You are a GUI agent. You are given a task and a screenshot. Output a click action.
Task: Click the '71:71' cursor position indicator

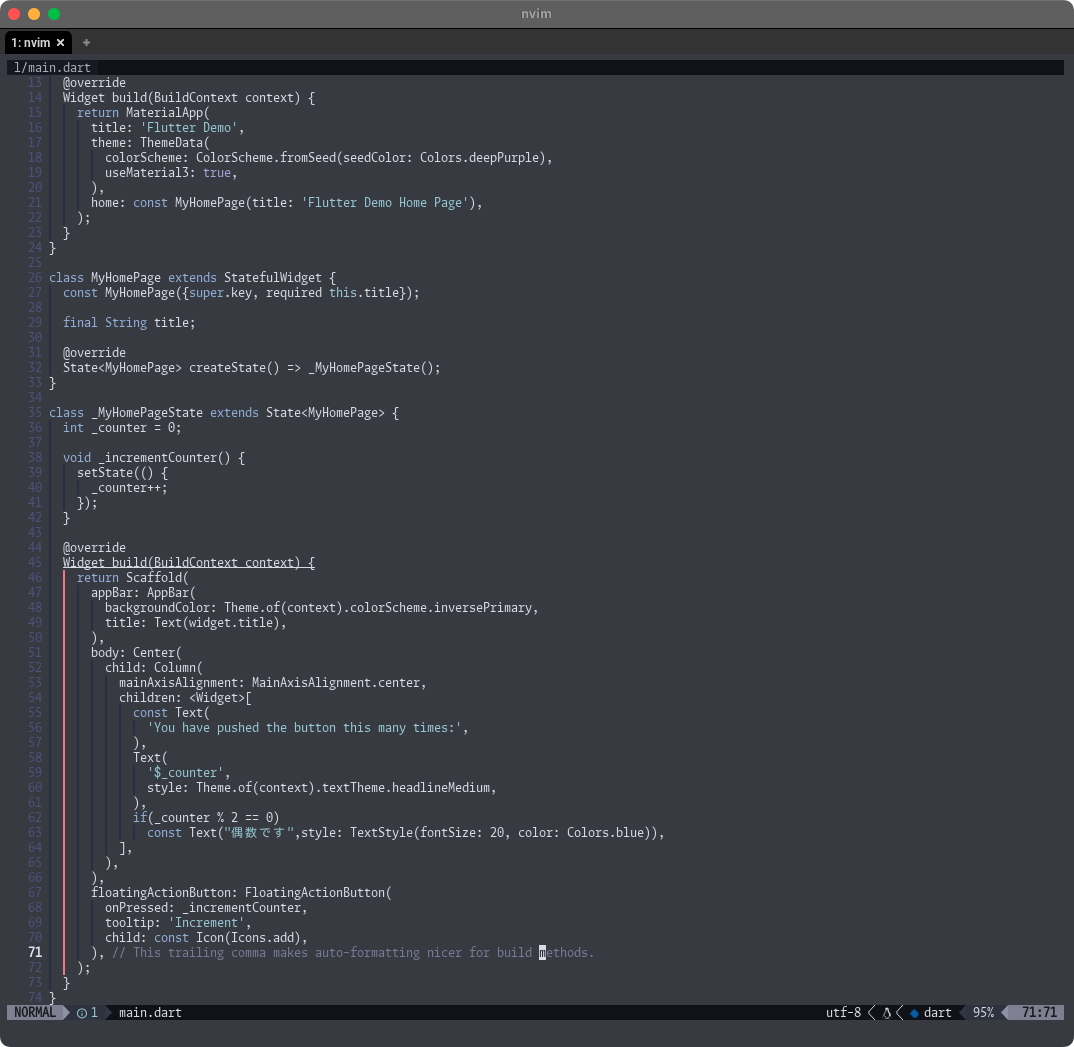point(1039,1012)
